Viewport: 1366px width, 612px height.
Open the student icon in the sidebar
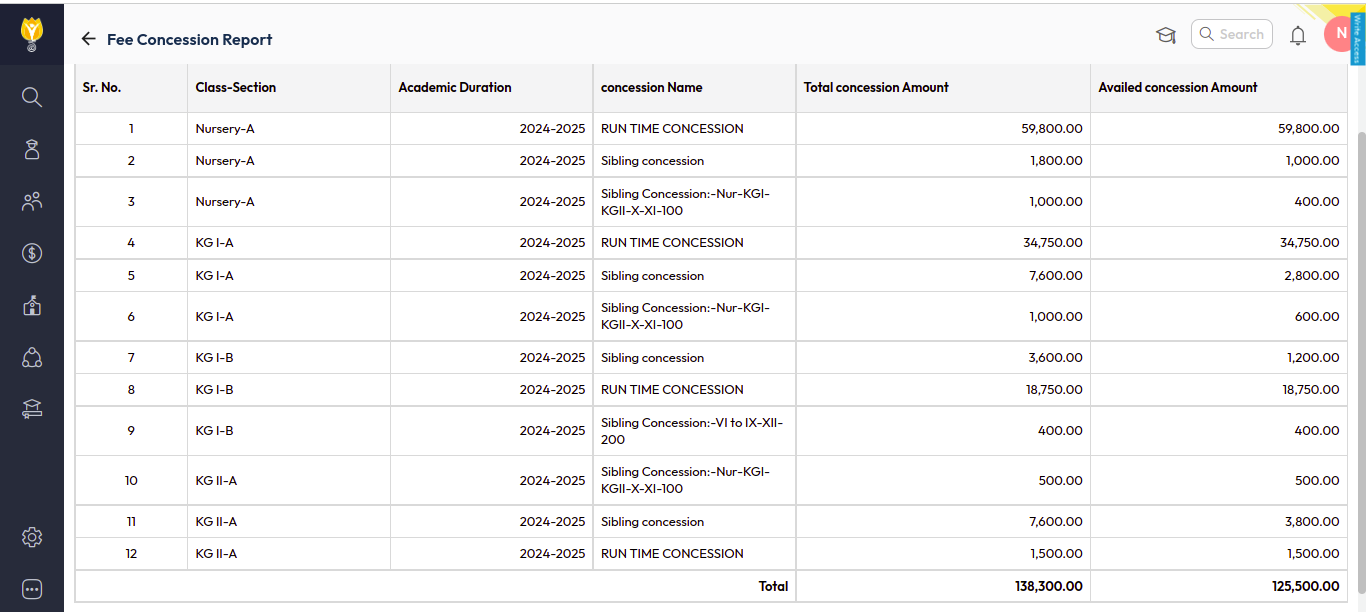click(32, 149)
